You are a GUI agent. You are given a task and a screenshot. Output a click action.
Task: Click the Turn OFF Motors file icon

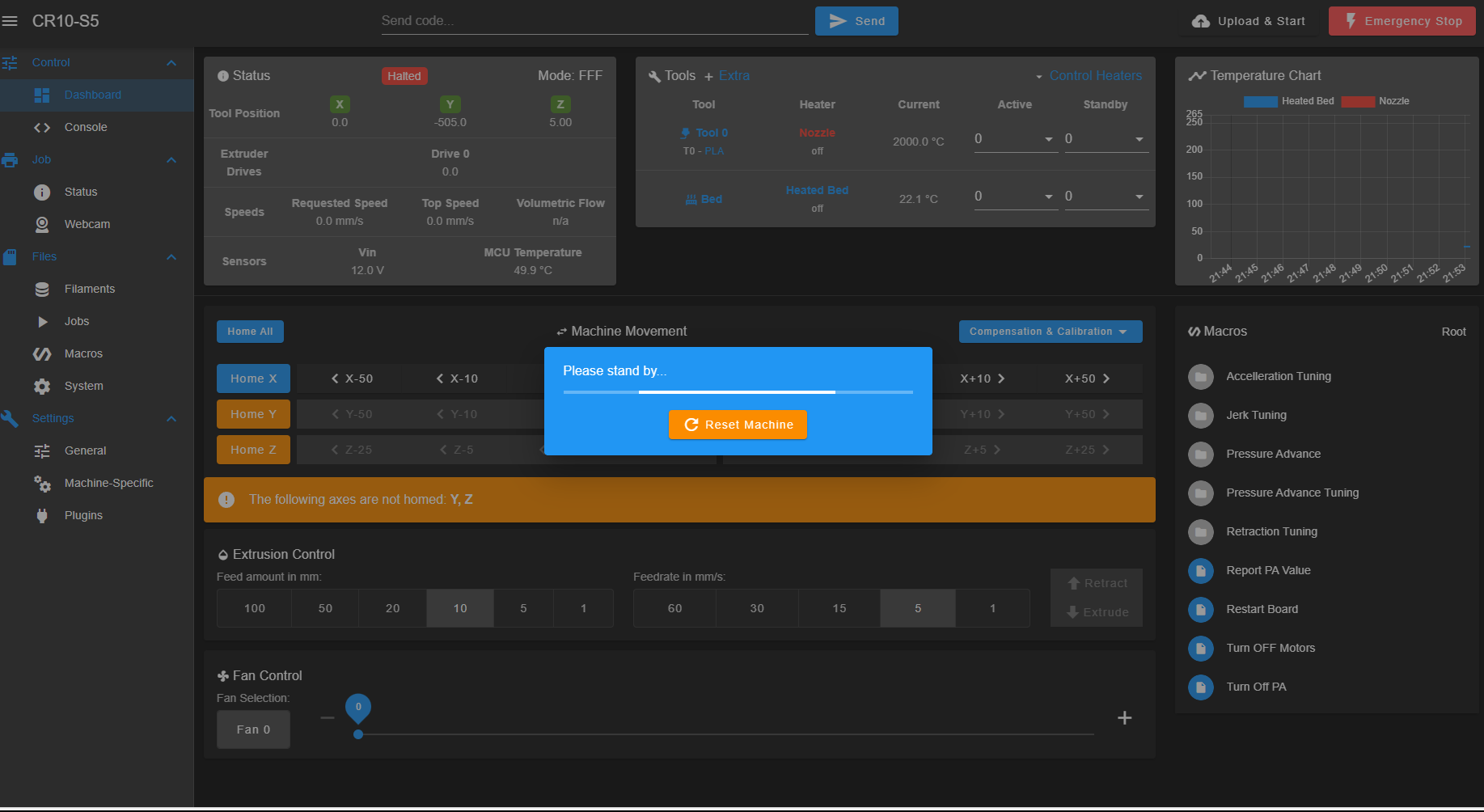pos(1201,648)
